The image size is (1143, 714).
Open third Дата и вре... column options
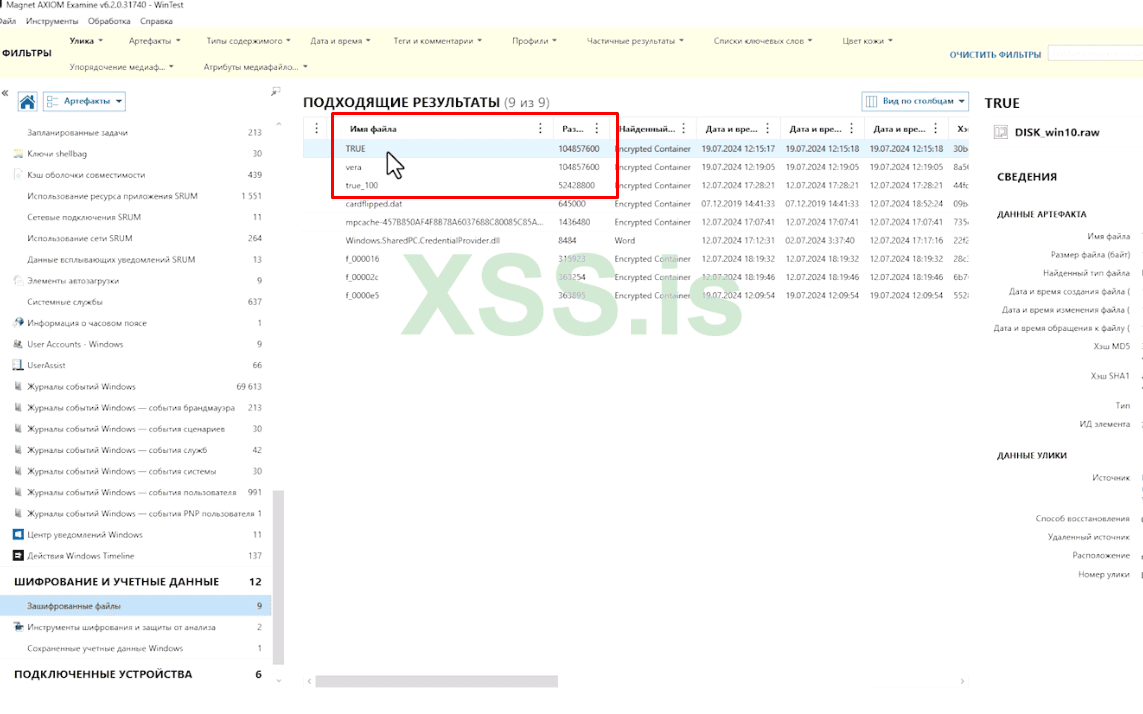(935, 128)
